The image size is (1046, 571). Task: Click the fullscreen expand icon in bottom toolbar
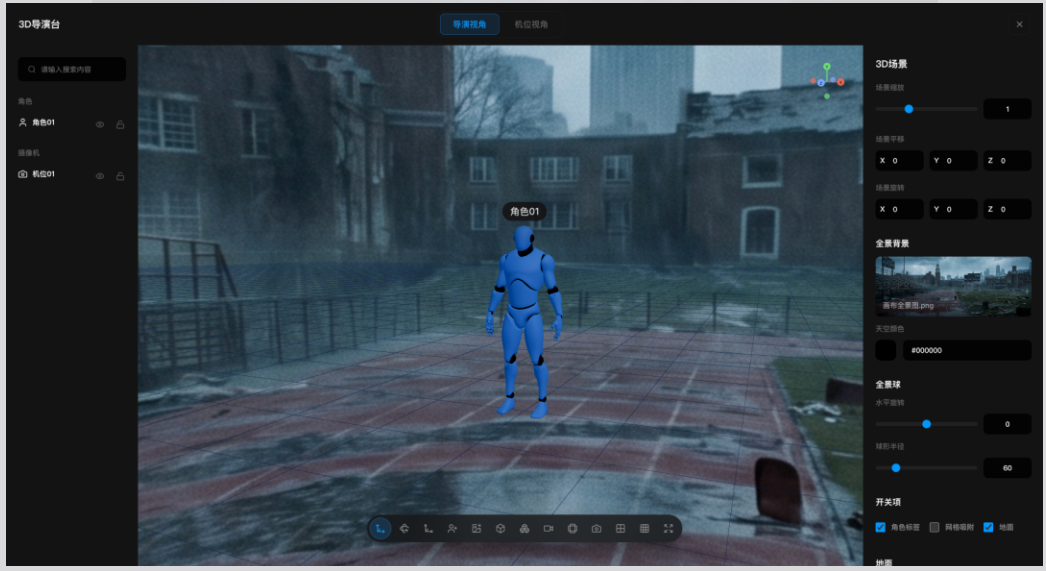[668, 528]
